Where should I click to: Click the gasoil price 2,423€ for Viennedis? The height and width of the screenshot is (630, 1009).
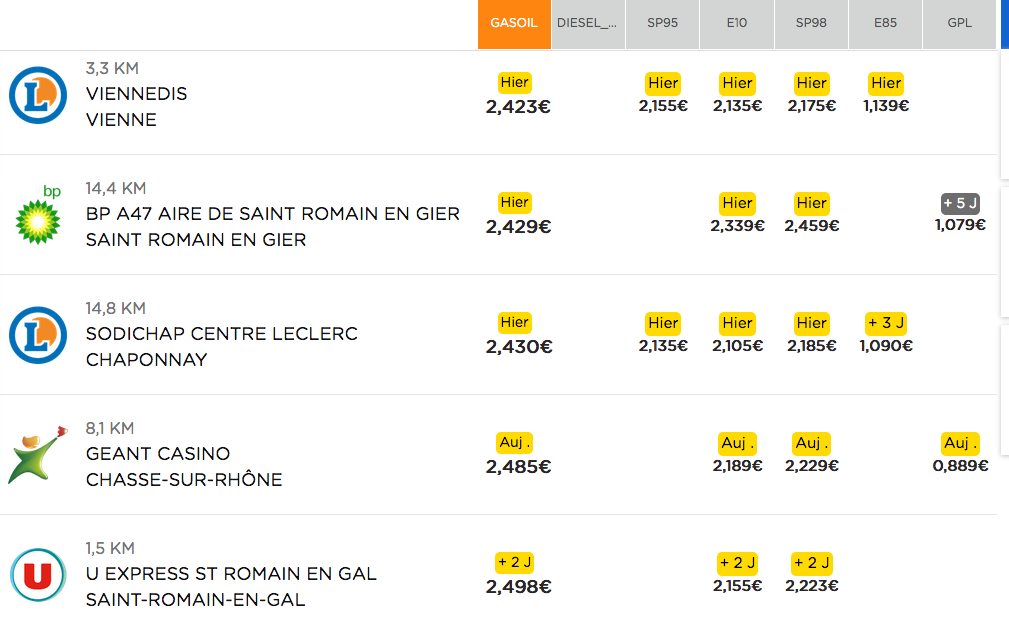click(x=518, y=107)
